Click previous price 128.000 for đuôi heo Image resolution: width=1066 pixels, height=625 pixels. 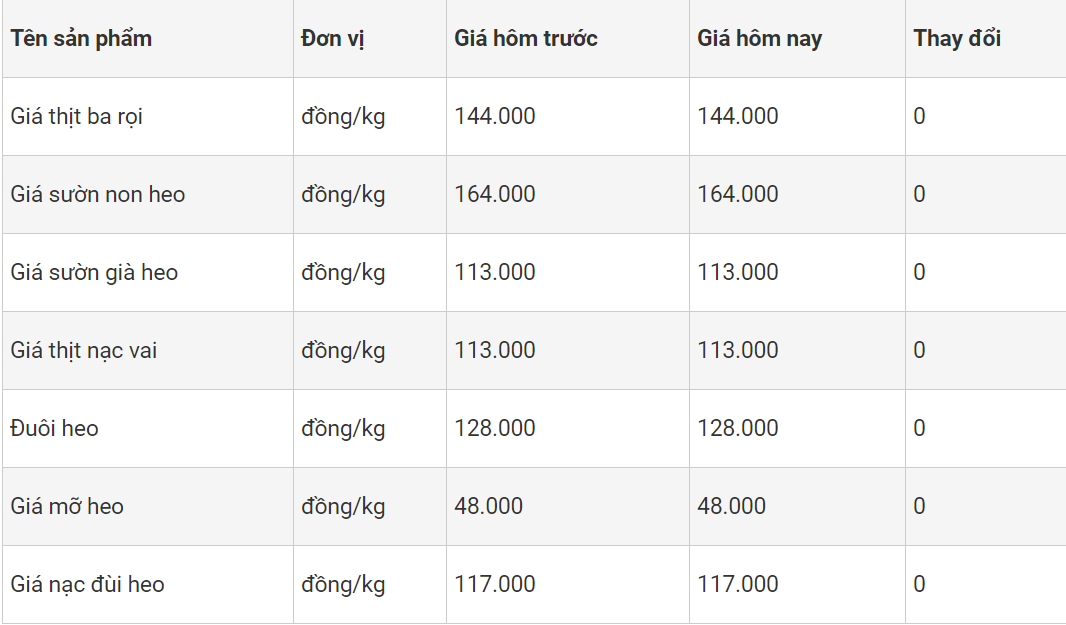495,429
